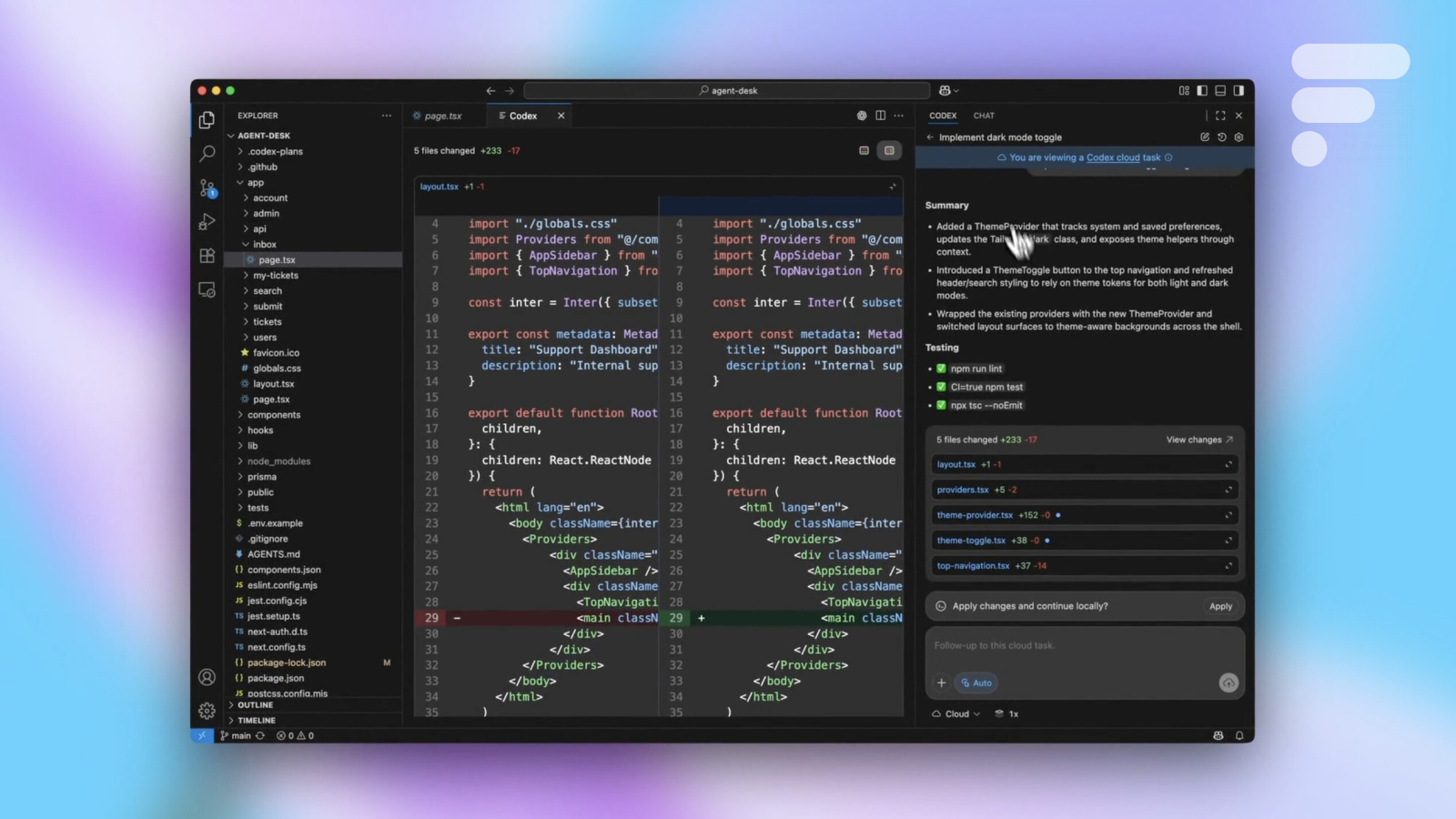The height and width of the screenshot is (819, 1456).
Task: Open the Extensions view
Action: click(x=207, y=256)
